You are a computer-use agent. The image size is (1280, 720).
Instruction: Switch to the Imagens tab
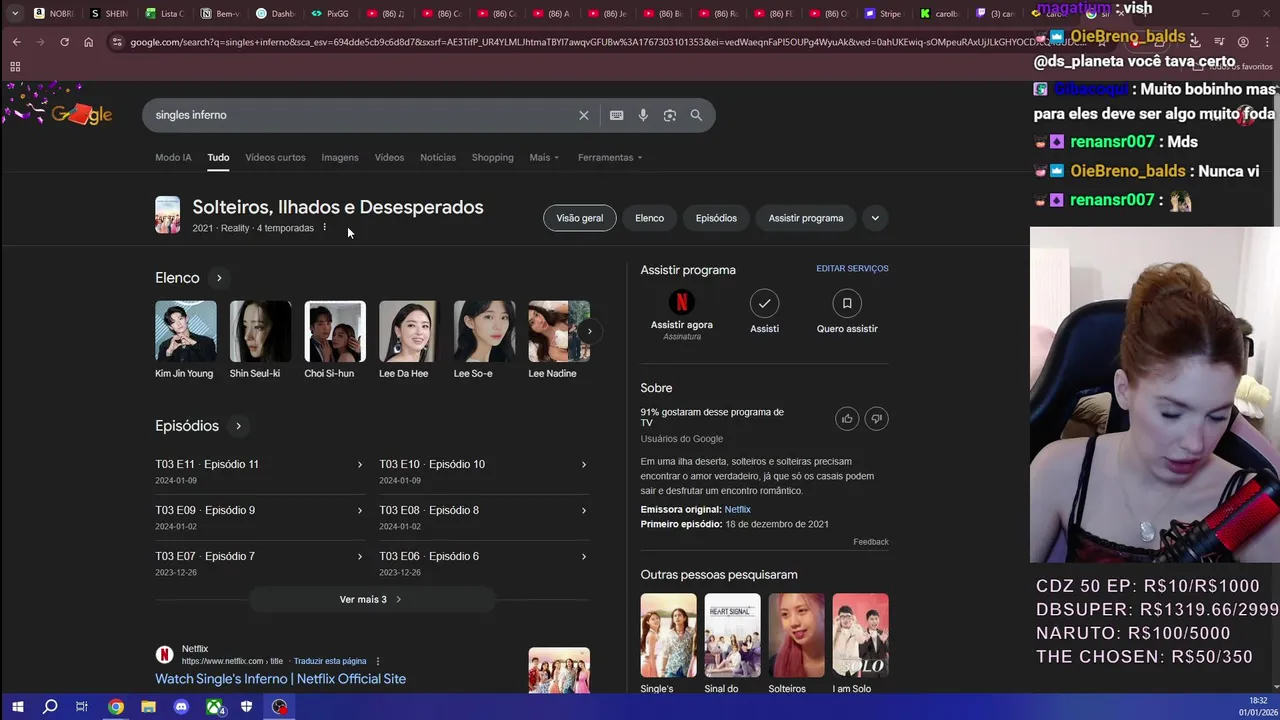[x=340, y=157]
